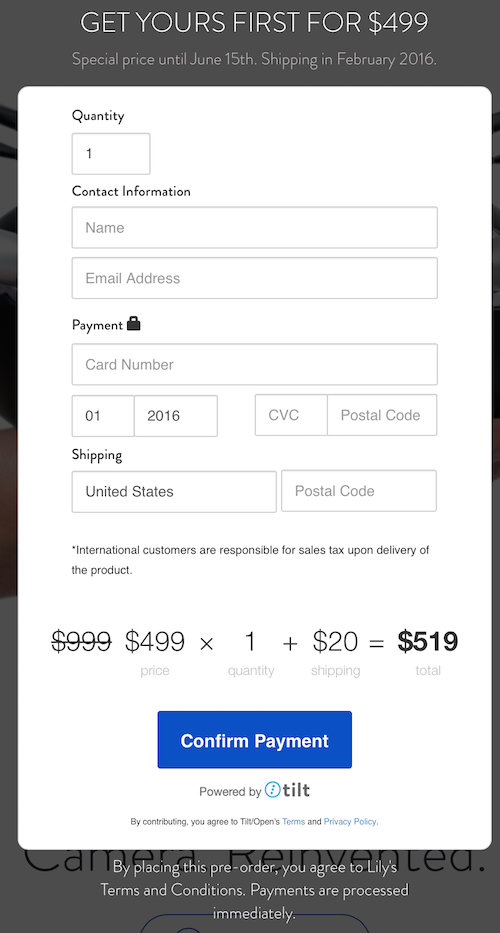Click the $20 shipping amount

tap(336, 641)
